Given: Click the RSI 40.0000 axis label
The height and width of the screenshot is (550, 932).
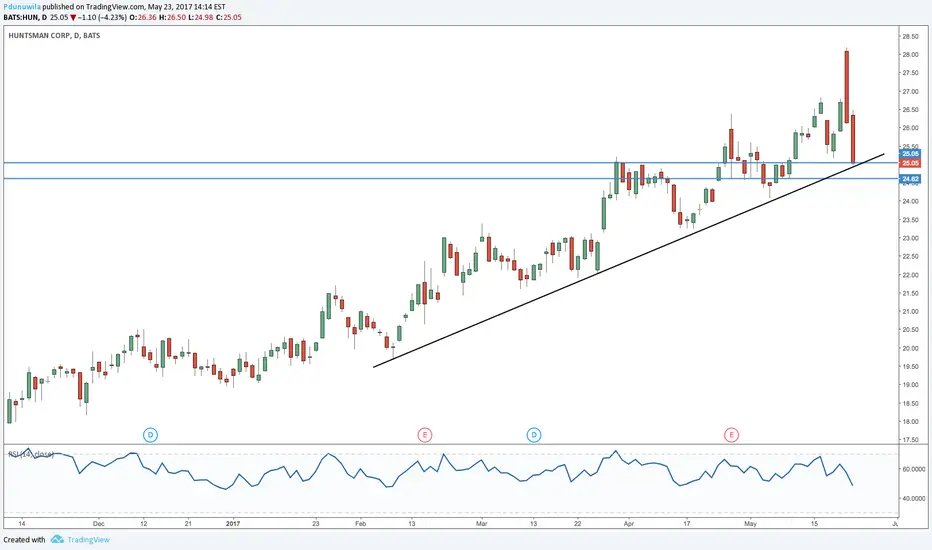Looking at the screenshot, I should tap(914, 498).
